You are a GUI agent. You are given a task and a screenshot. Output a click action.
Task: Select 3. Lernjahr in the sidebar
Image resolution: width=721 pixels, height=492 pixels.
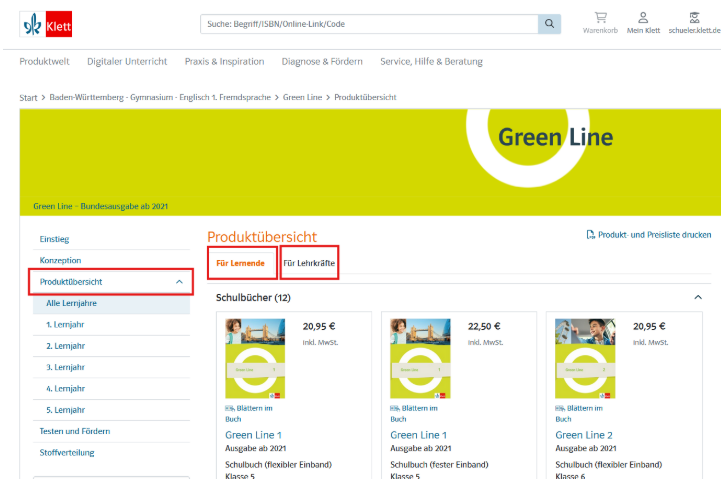65,367
